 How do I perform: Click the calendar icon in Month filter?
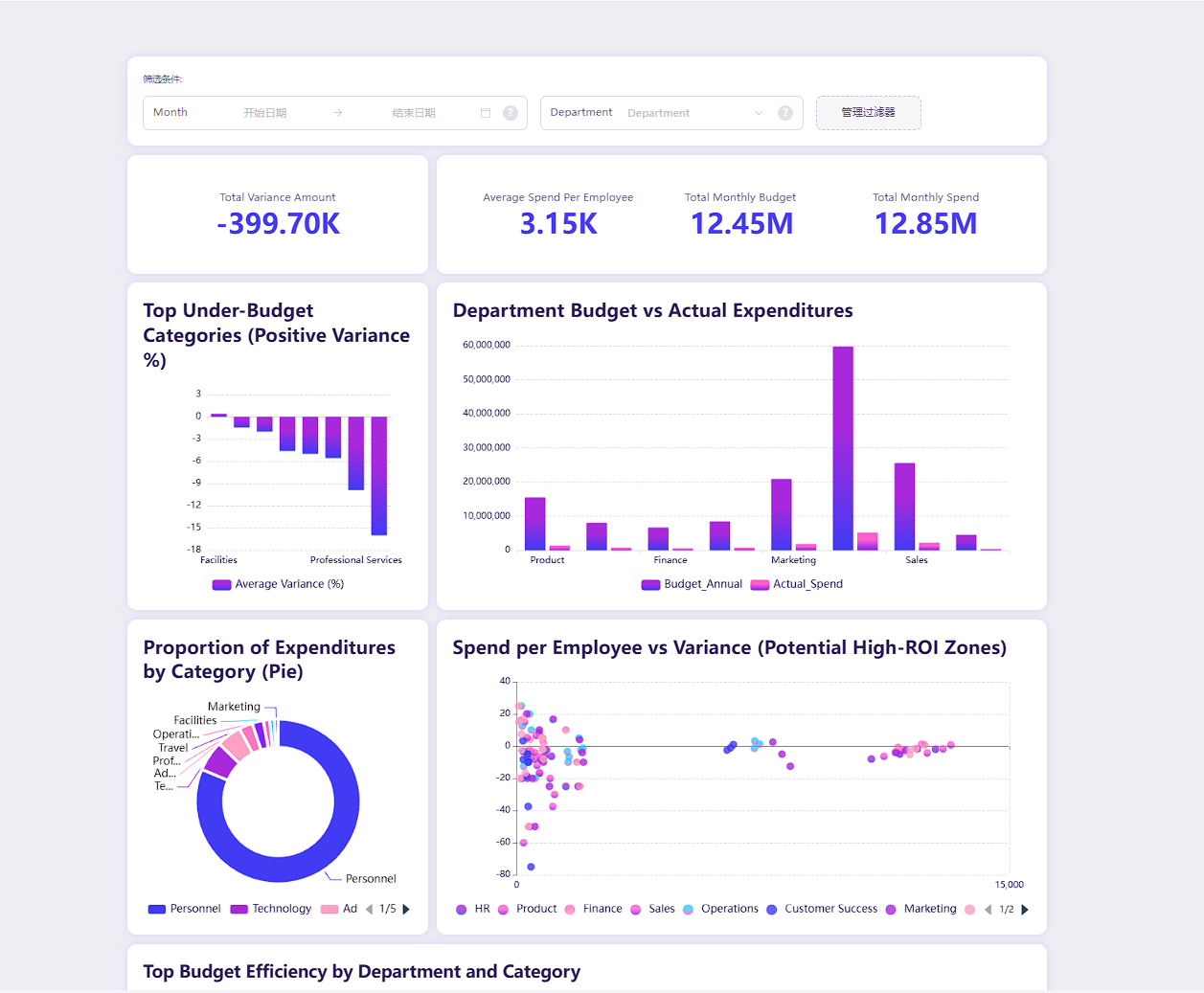coord(486,113)
